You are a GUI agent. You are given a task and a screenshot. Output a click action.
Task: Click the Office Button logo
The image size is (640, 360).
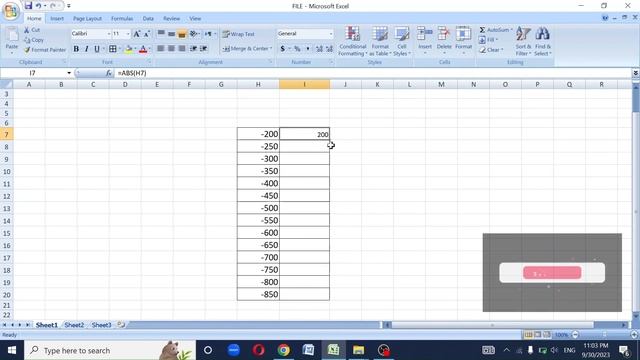pyautogui.click(x=11, y=11)
